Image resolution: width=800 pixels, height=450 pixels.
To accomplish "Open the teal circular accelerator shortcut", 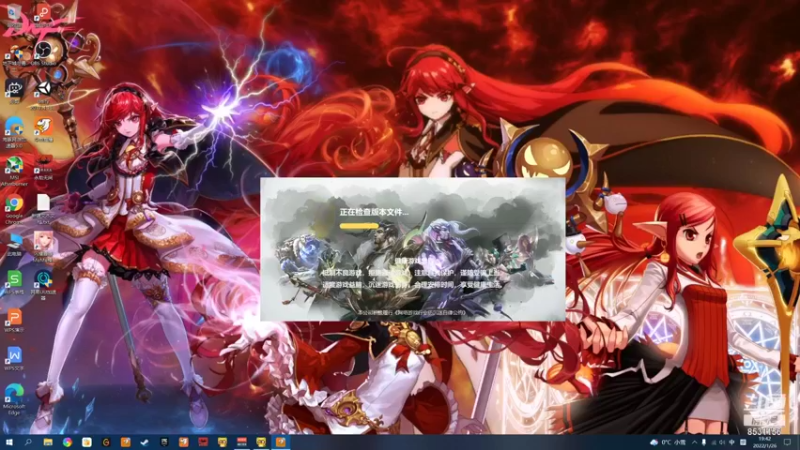I will coord(43,283).
